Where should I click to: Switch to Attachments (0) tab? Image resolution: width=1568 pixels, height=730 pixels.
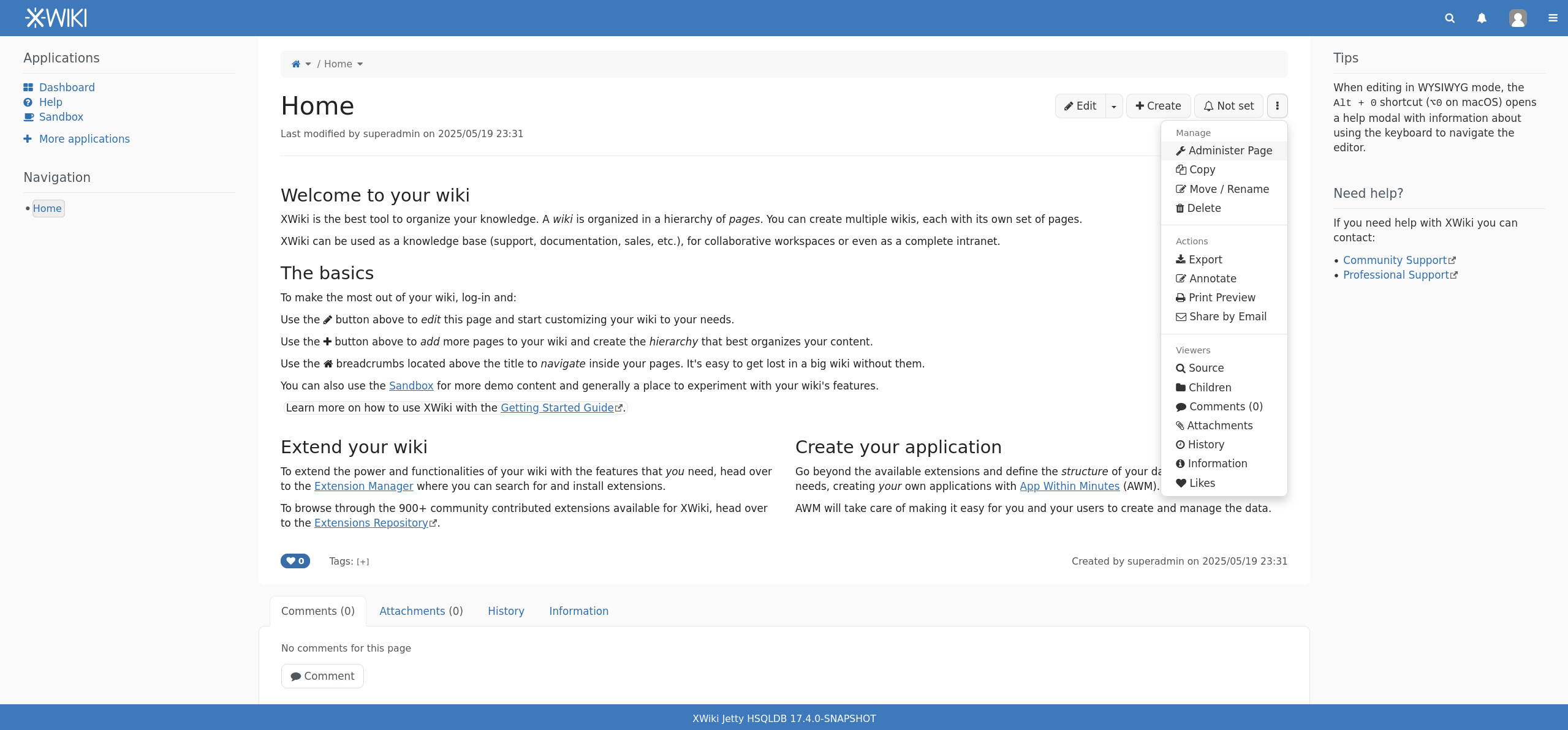click(421, 611)
